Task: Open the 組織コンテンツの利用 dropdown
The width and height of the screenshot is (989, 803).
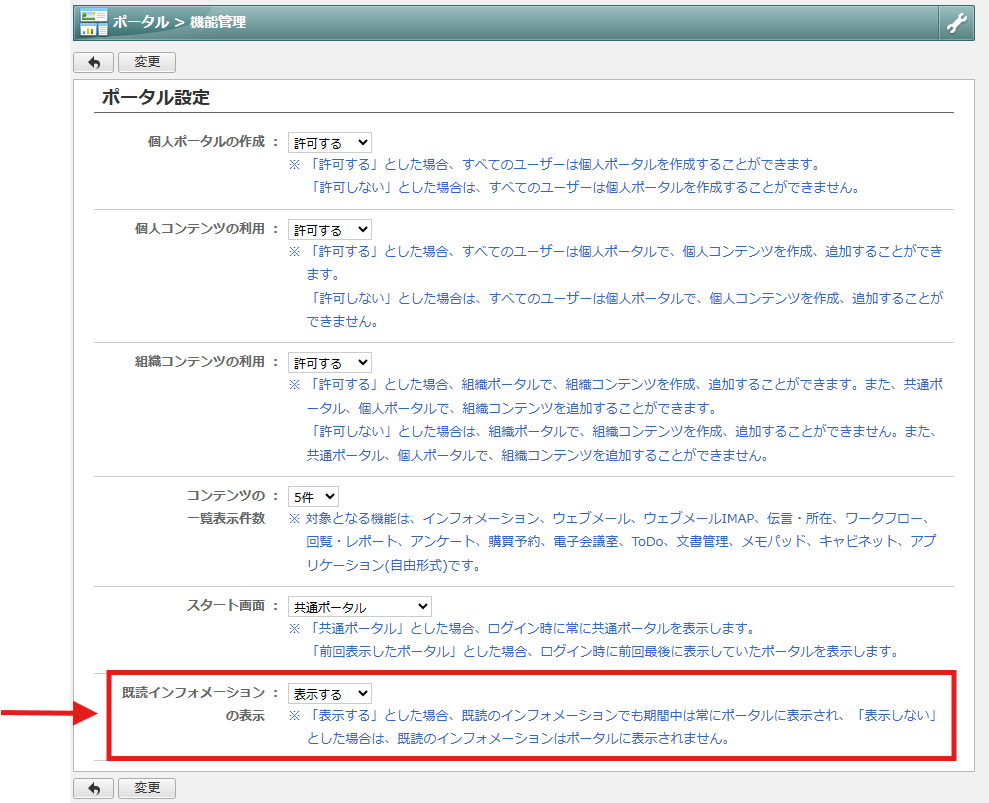Action: [330, 363]
